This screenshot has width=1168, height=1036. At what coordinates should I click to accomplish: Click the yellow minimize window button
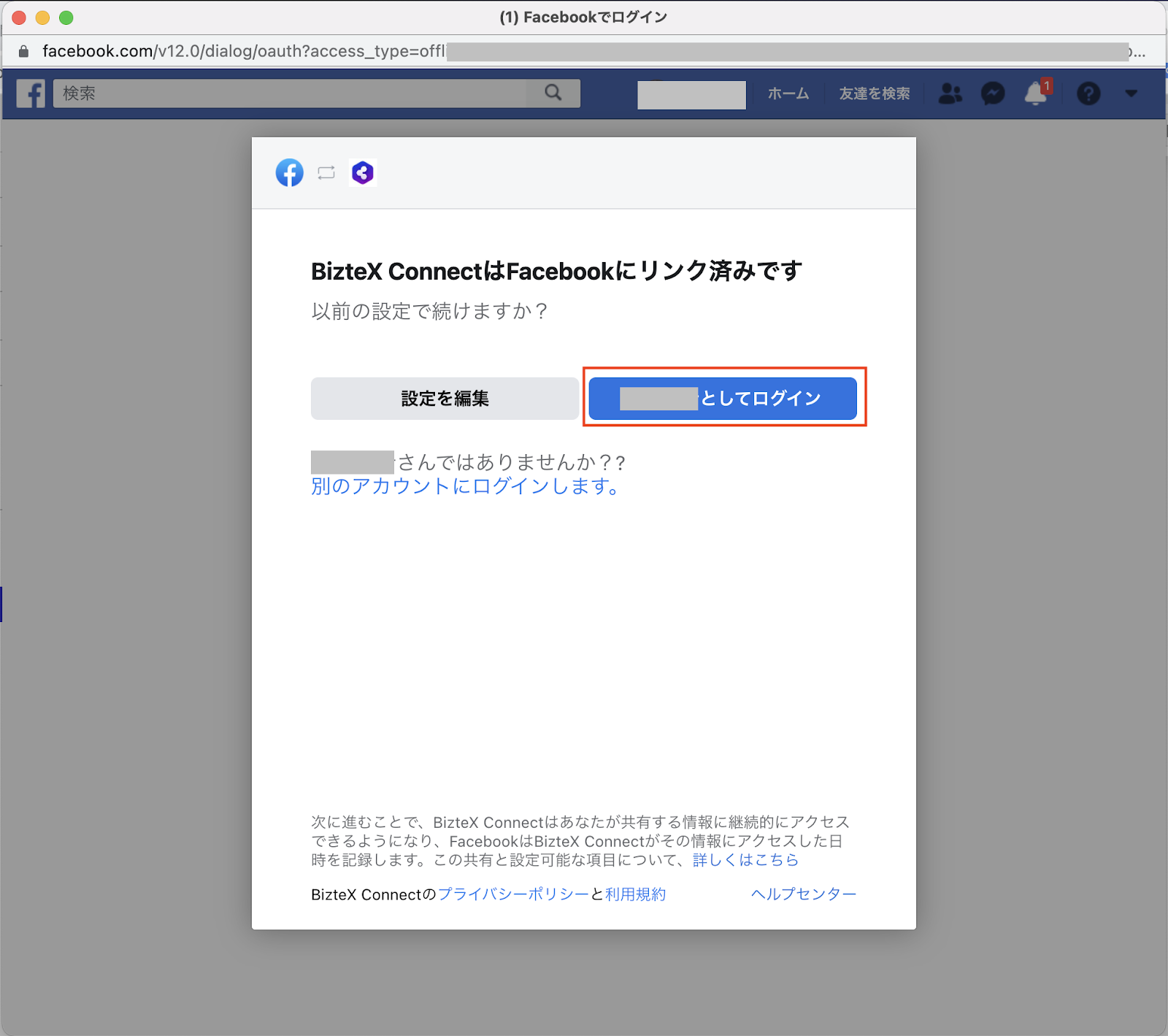(42, 18)
